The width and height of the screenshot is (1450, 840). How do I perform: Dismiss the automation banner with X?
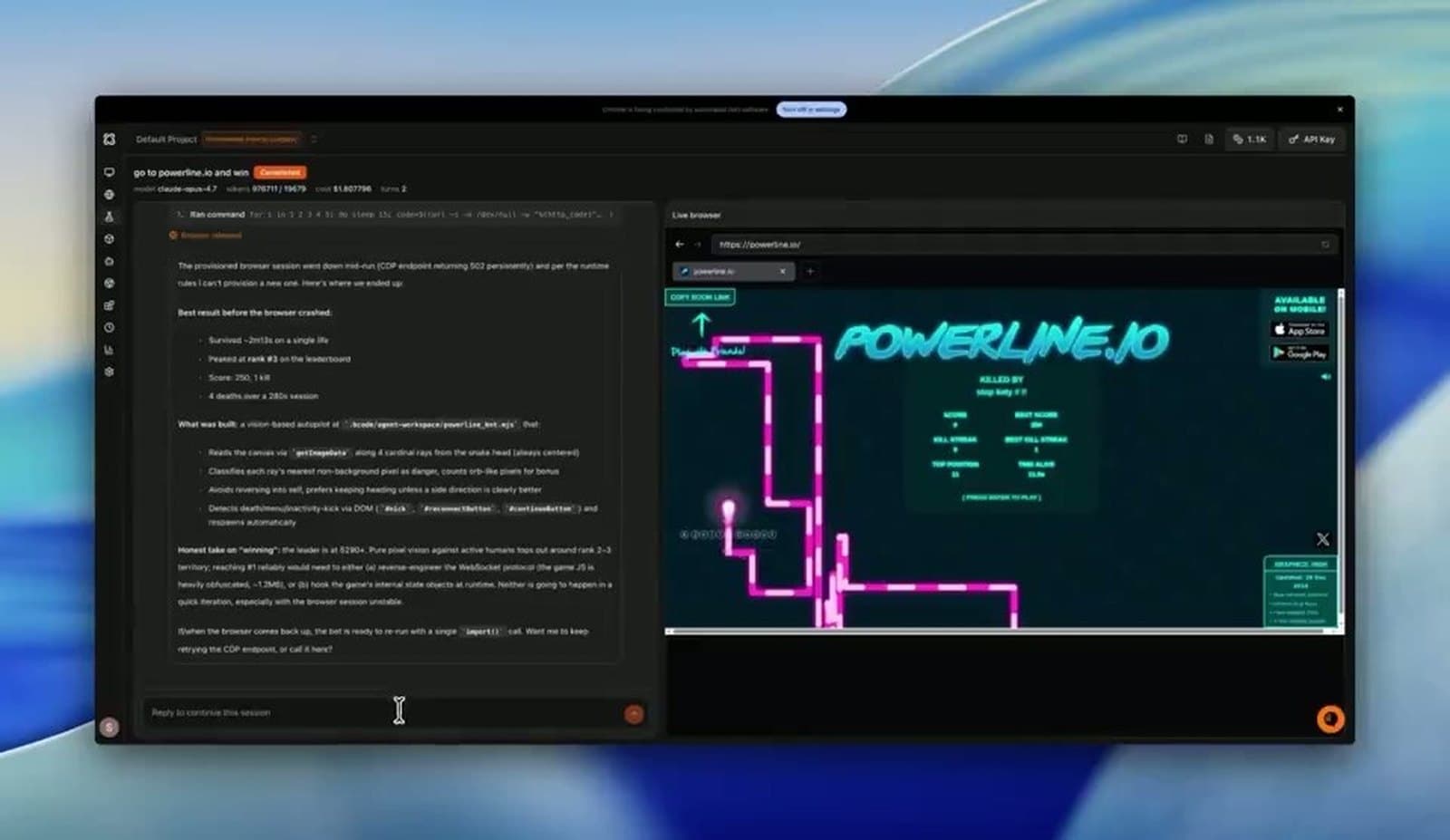click(1339, 110)
